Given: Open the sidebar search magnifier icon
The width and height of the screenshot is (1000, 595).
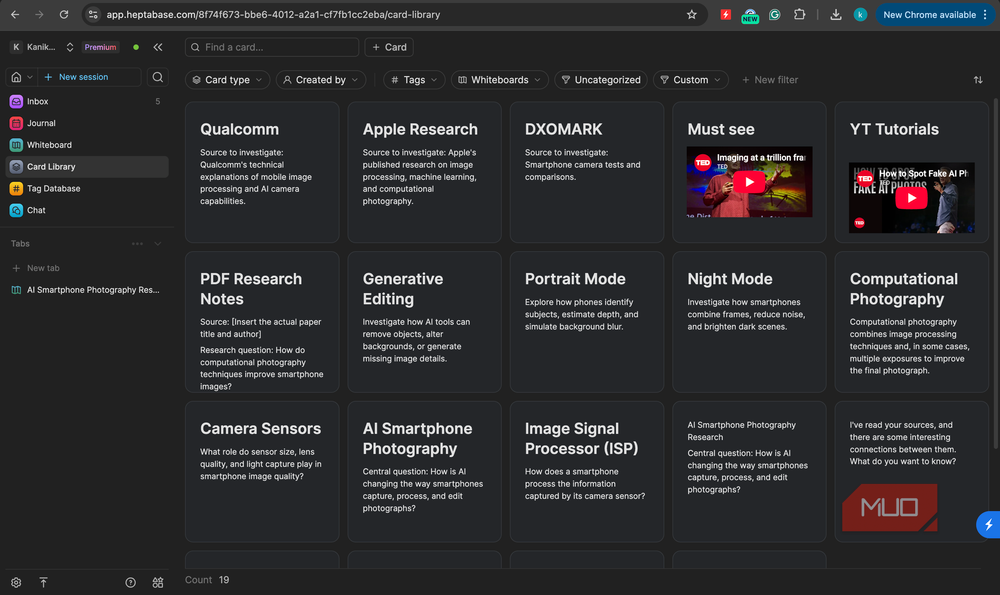Looking at the screenshot, I should pos(158,77).
